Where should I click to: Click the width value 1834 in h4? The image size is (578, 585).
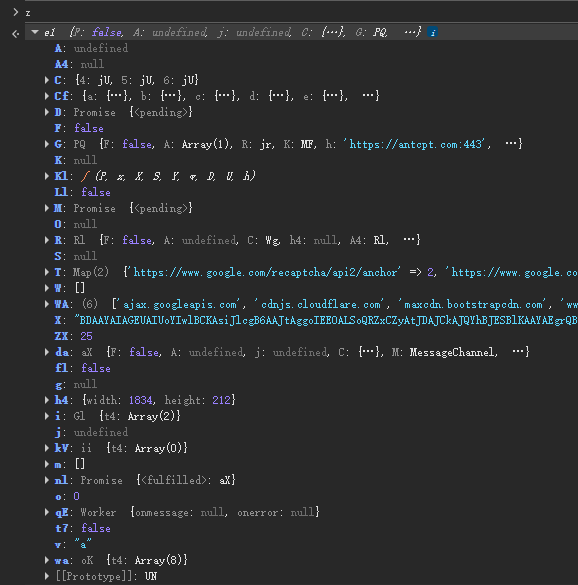pyautogui.click(x=141, y=400)
